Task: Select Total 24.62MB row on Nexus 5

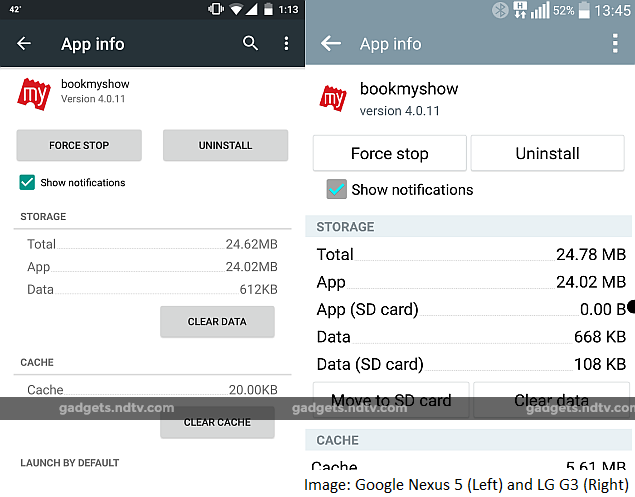Action: pyautogui.click(x=152, y=244)
